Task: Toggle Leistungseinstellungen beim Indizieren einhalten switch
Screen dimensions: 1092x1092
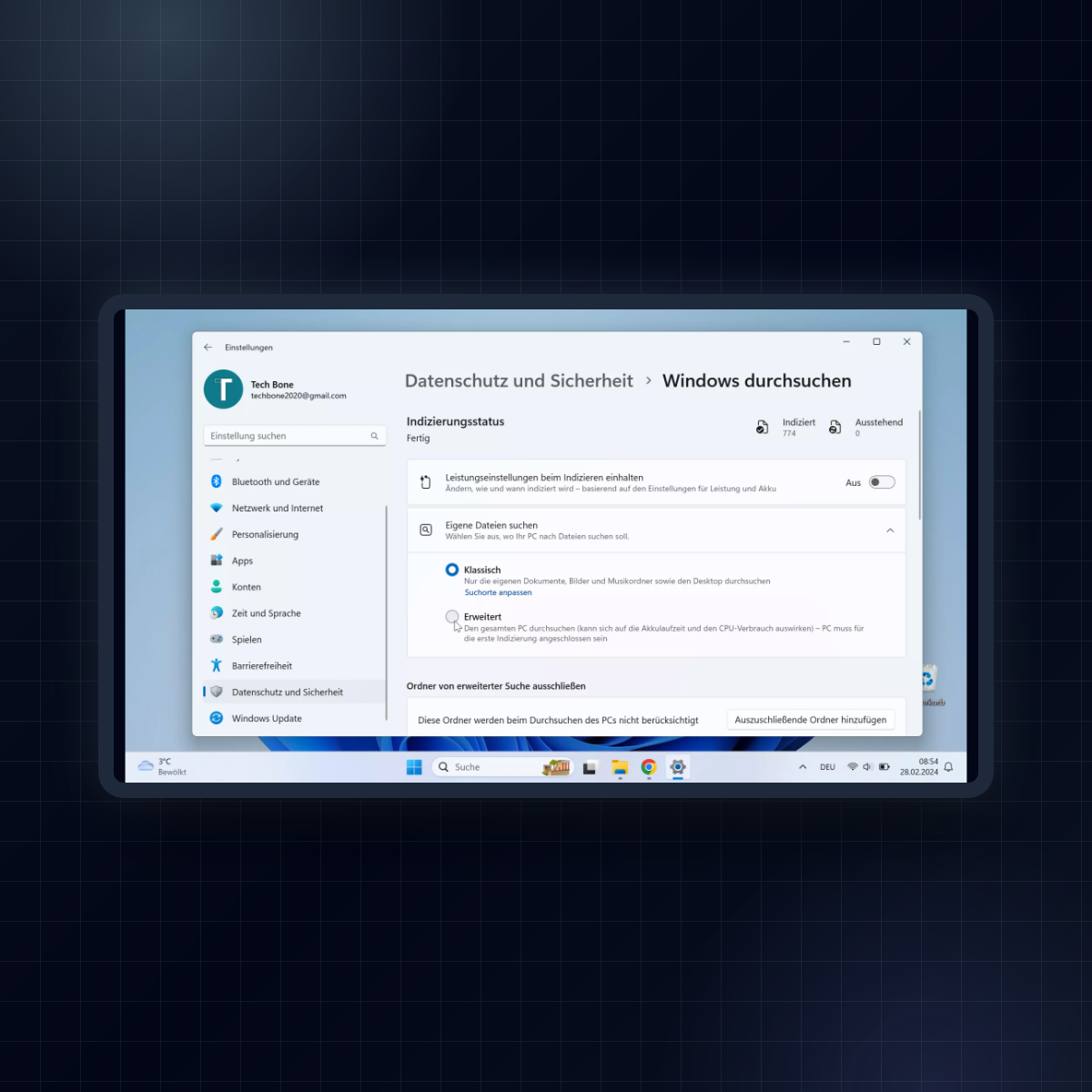Action: pos(882,482)
